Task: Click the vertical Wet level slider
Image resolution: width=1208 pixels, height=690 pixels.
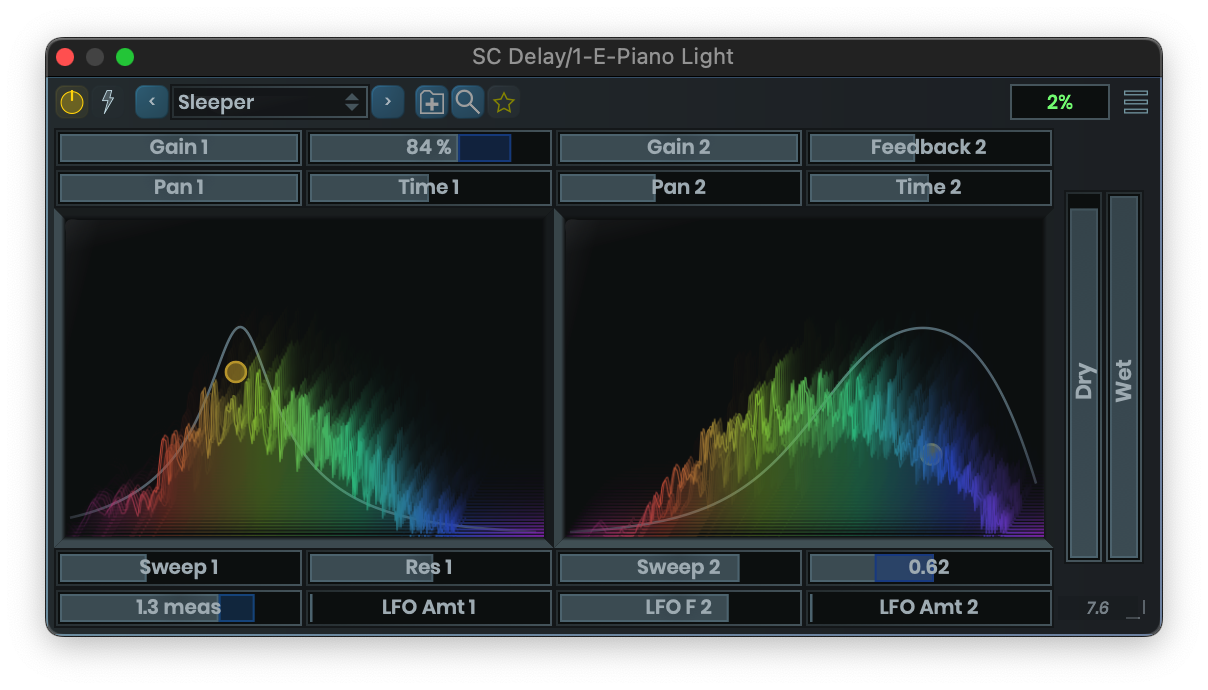Action: click(1124, 377)
